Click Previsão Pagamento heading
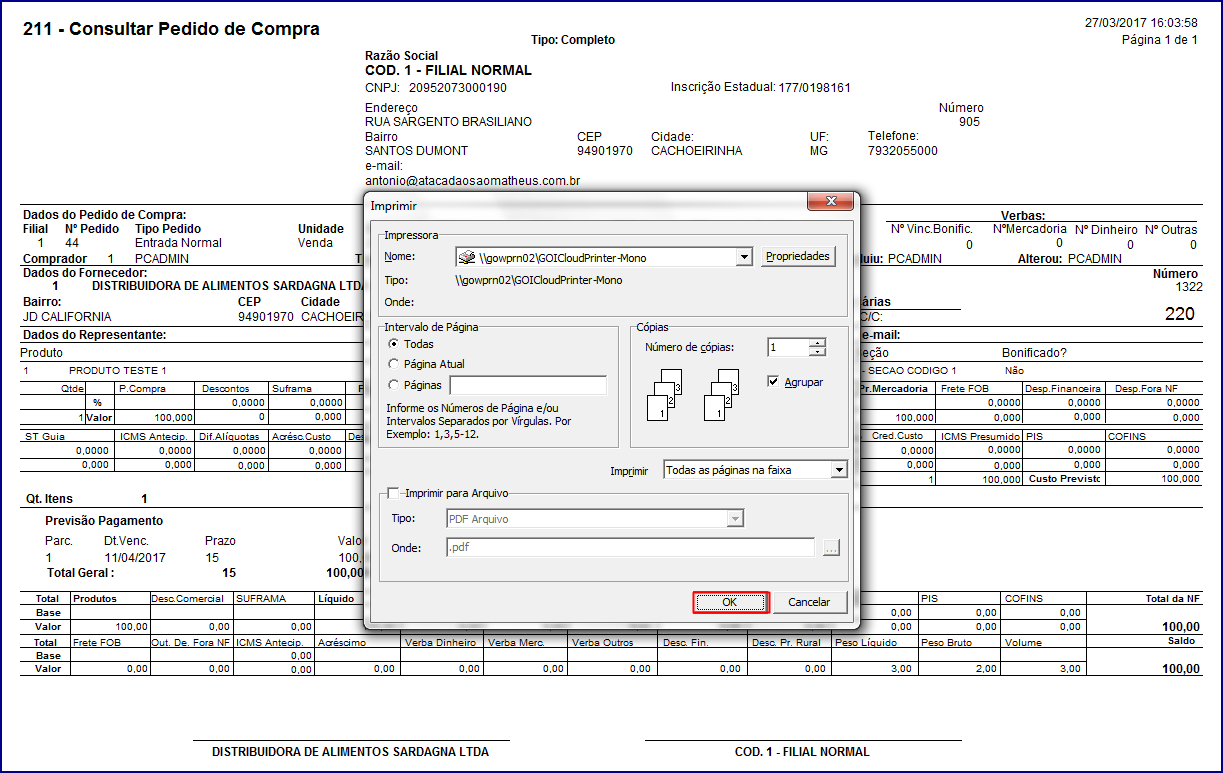The height and width of the screenshot is (773, 1223). tap(104, 521)
